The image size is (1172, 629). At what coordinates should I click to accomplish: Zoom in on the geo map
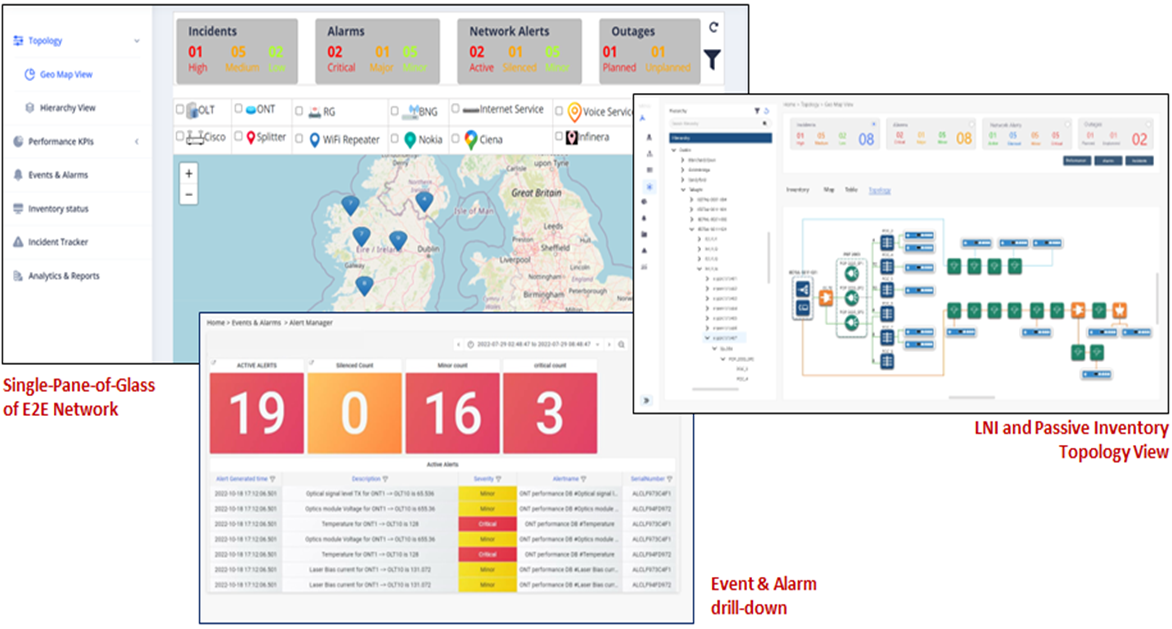[x=189, y=173]
